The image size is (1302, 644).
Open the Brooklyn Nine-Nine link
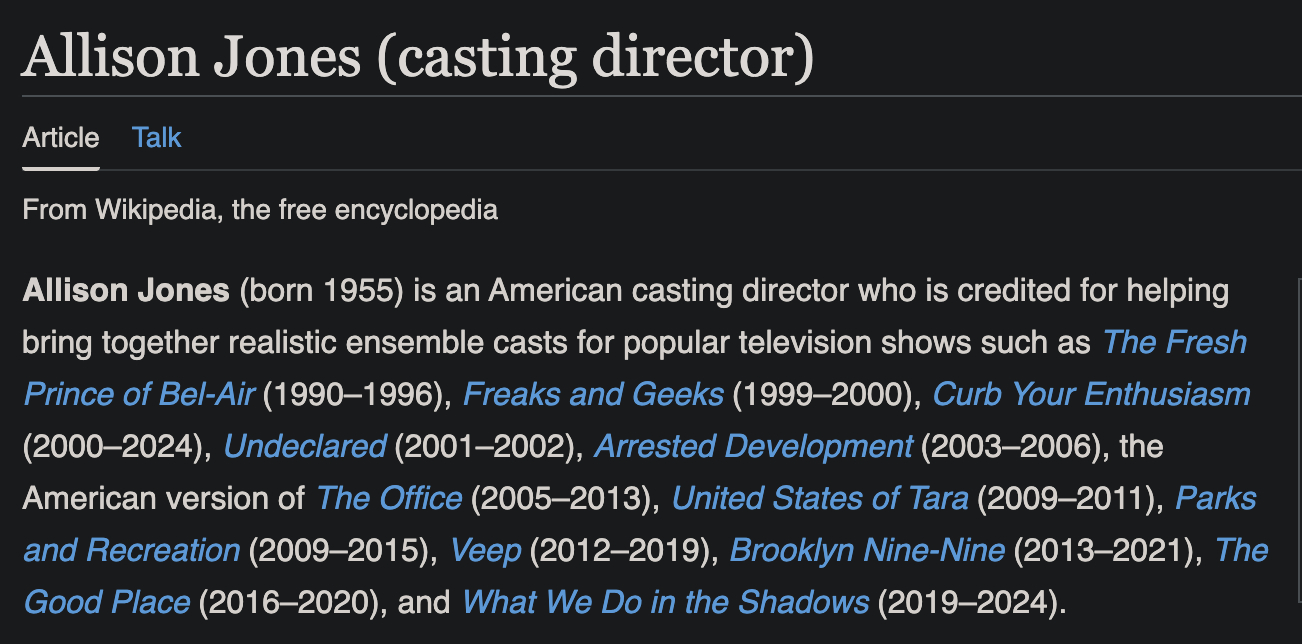coord(867,550)
